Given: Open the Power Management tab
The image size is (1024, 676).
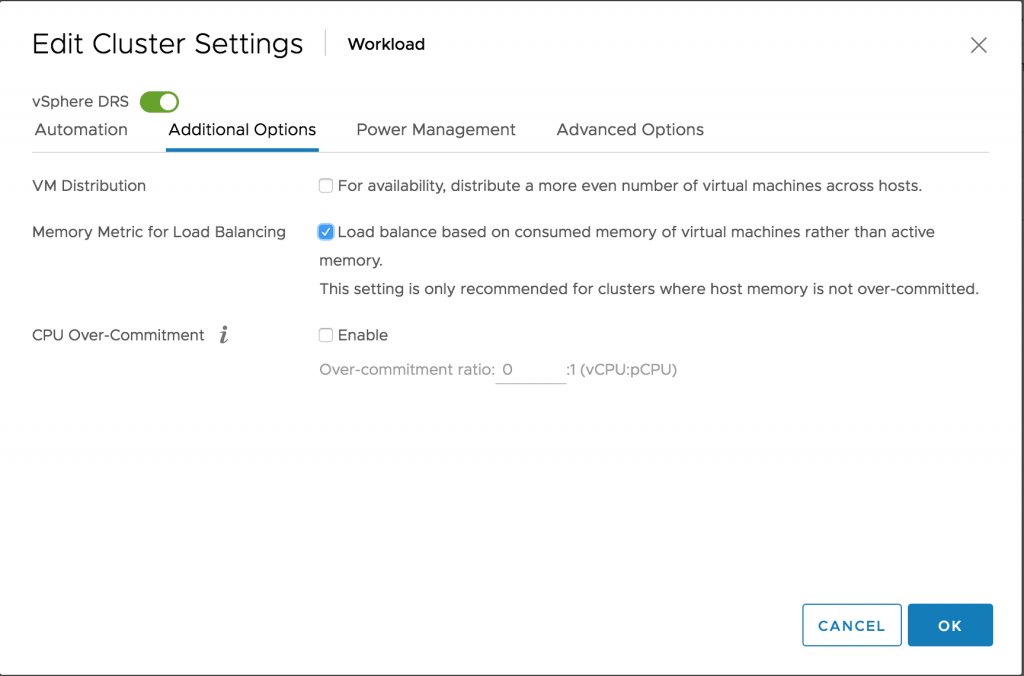Looking at the screenshot, I should pyautogui.click(x=436, y=130).
